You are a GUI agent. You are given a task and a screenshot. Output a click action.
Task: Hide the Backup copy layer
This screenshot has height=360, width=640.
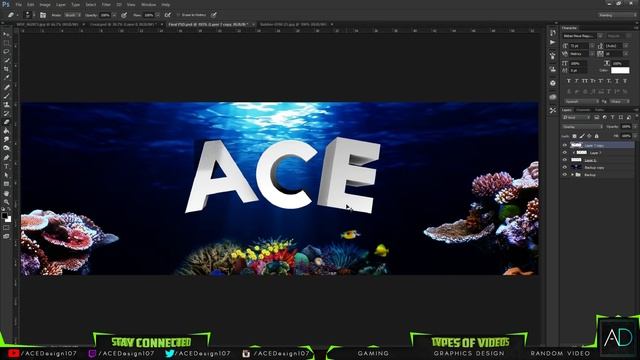point(565,167)
